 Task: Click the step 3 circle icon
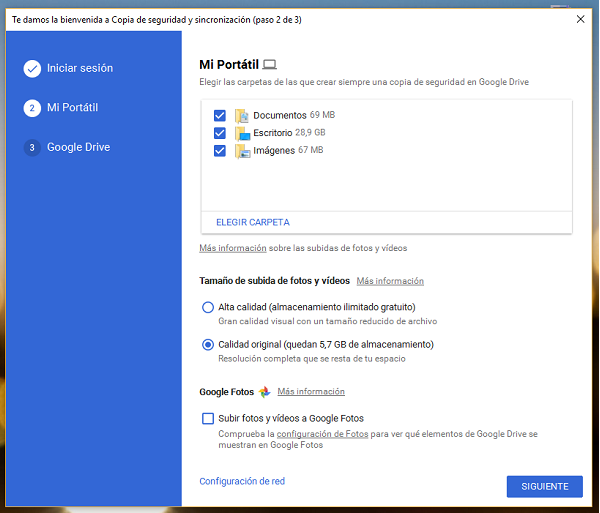click(32, 148)
